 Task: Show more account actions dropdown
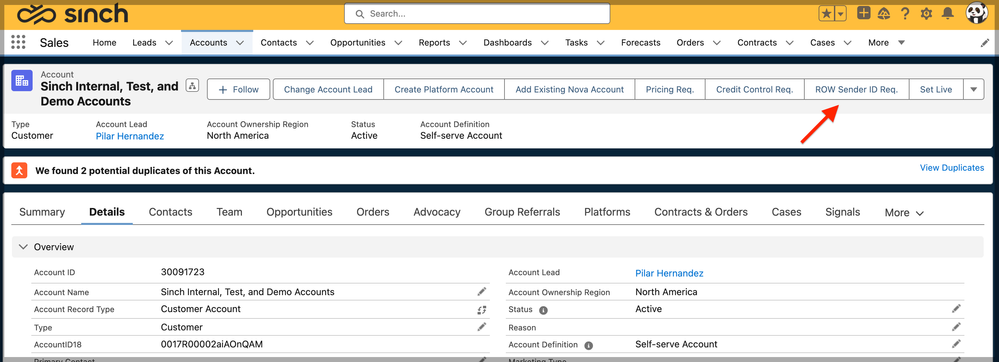[973, 90]
